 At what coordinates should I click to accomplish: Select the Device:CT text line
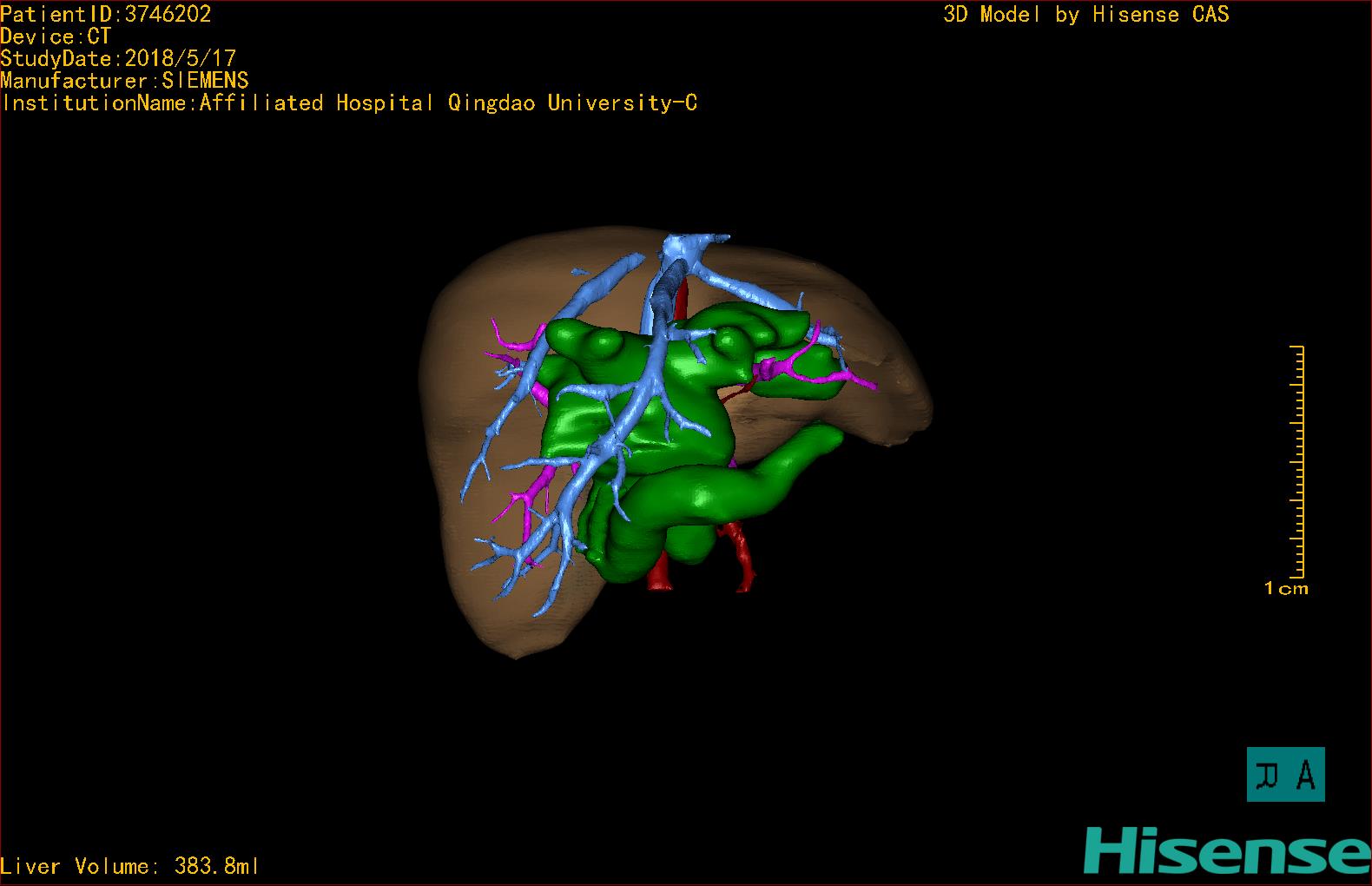click(x=56, y=36)
